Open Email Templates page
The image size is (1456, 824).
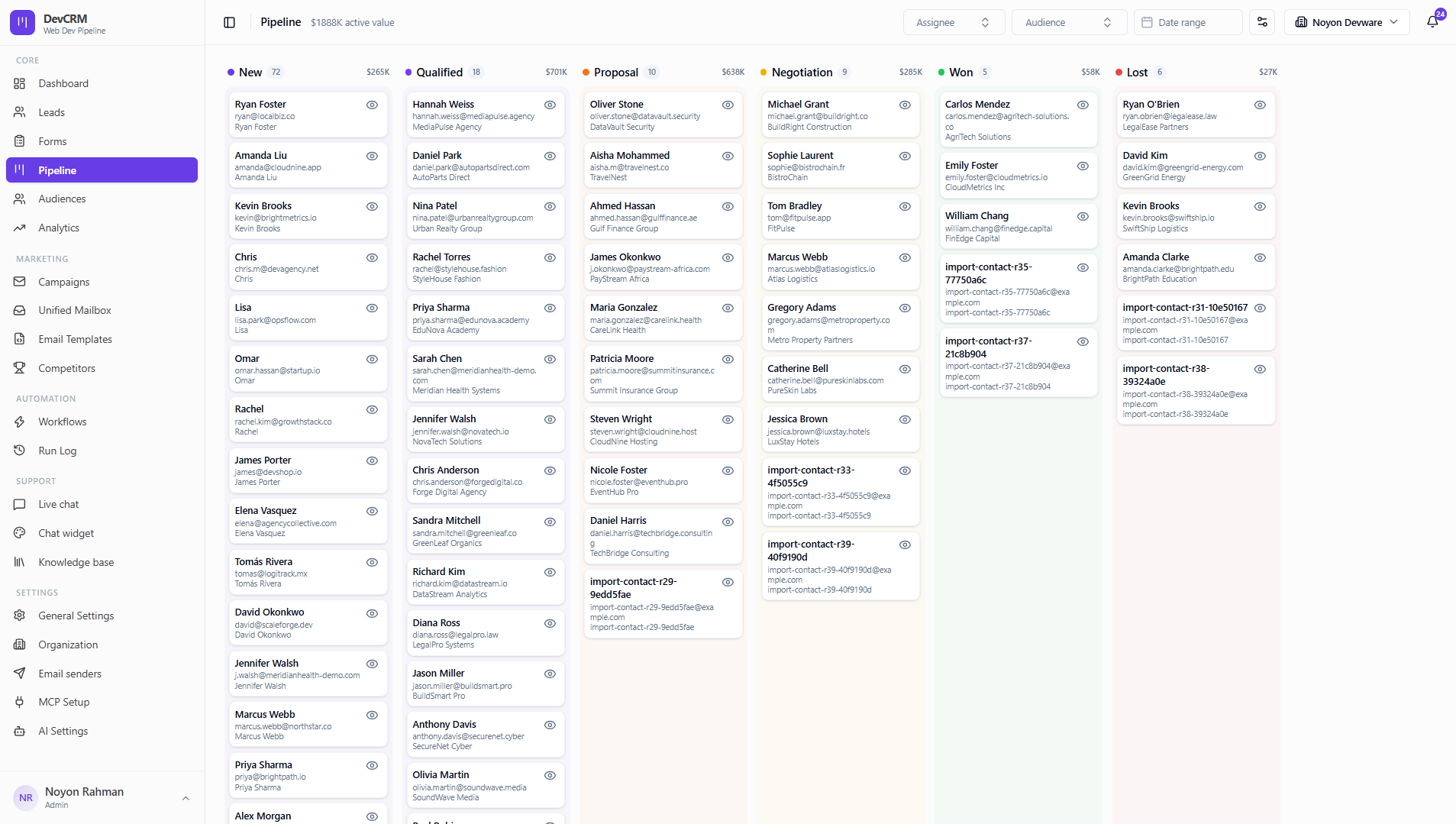(x=102, y=339)
